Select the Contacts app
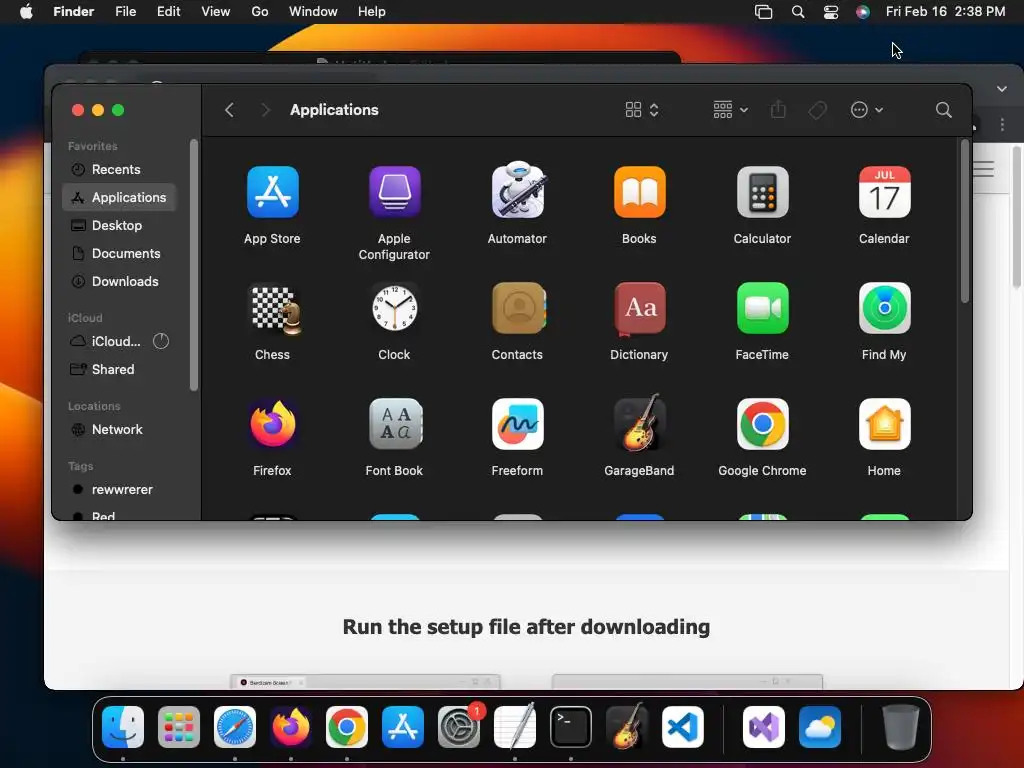 [517, 308]
